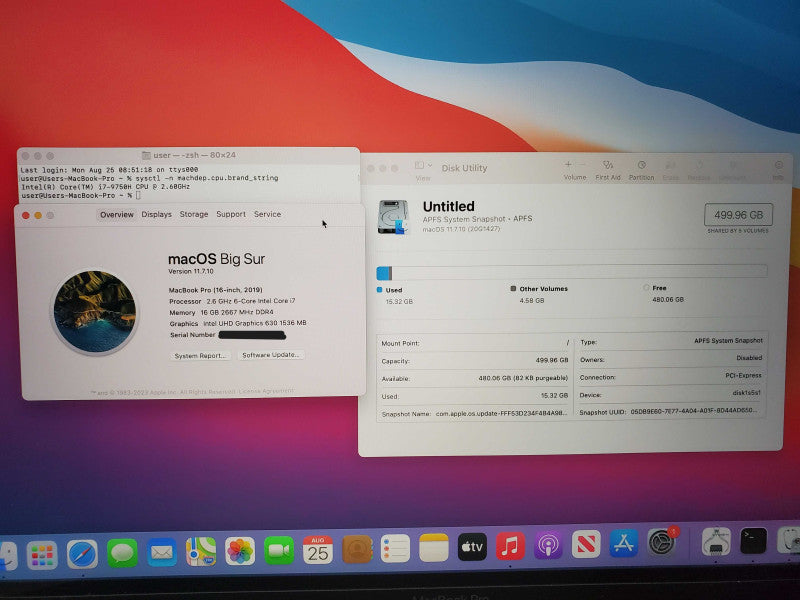
Task: Switch to the Storage tab
Action: click(194, 214)
